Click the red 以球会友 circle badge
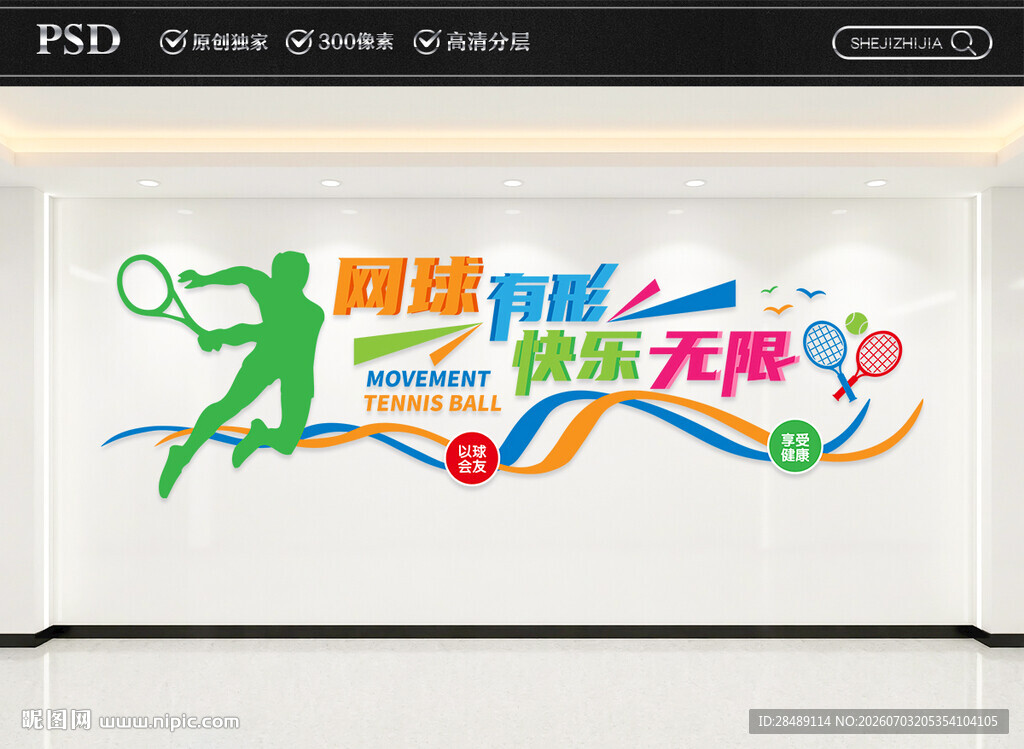This screenshot has height=749, width=1024. click(472, 458)
